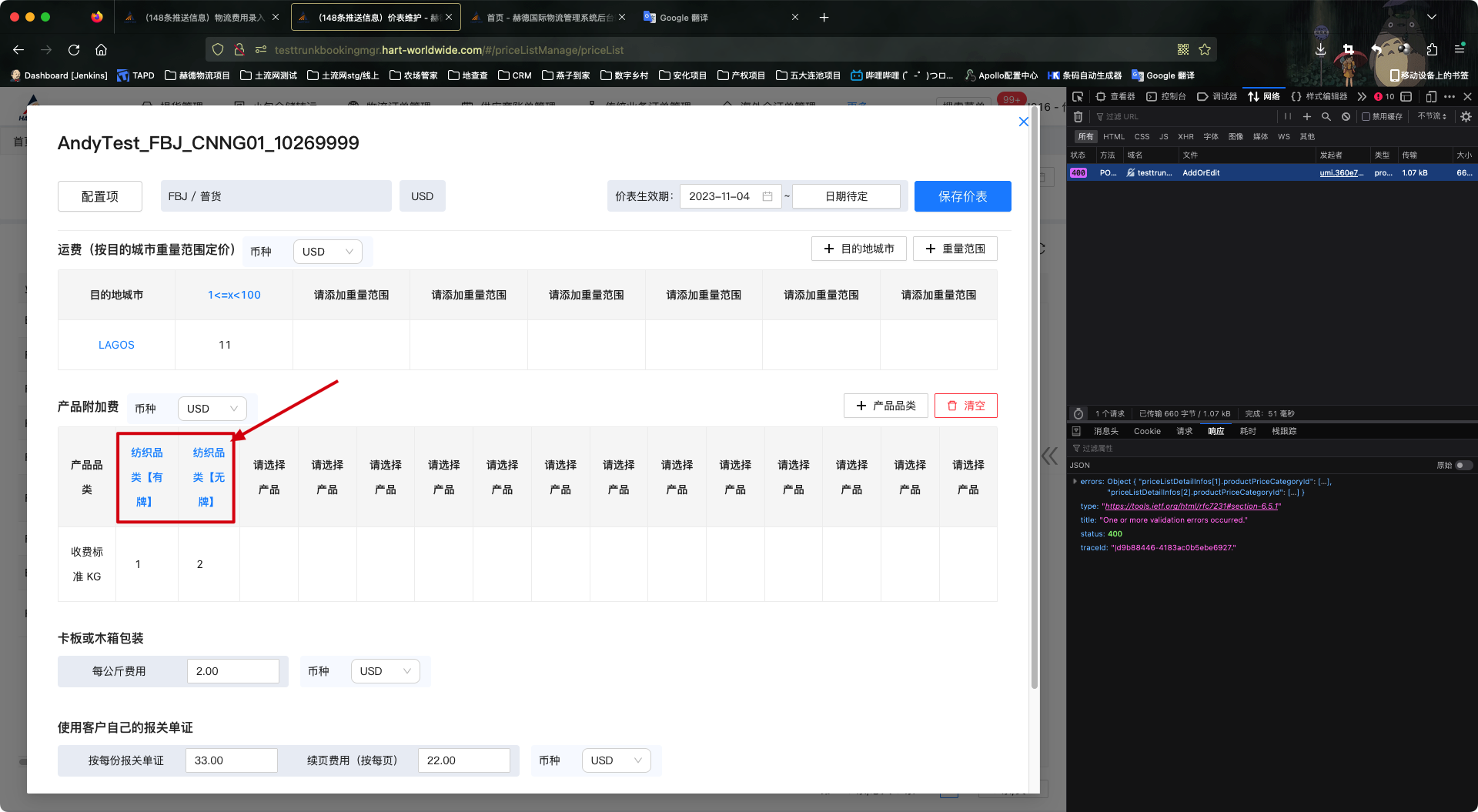Image resolution: width=1478 pixels, height=812 pixels.
Task: Open the responsive design mode icon
Action: [1431, 96]
